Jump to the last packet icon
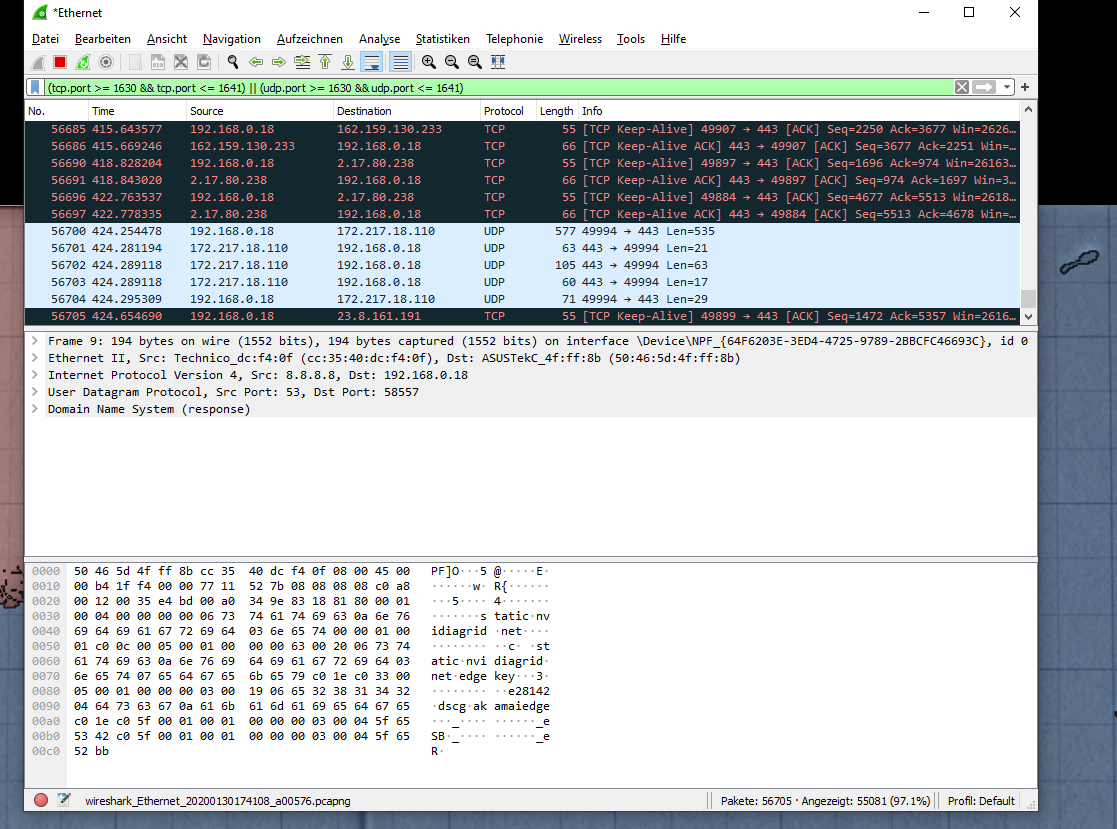This screenshot has height=829, width=1117. coord(348,63)
